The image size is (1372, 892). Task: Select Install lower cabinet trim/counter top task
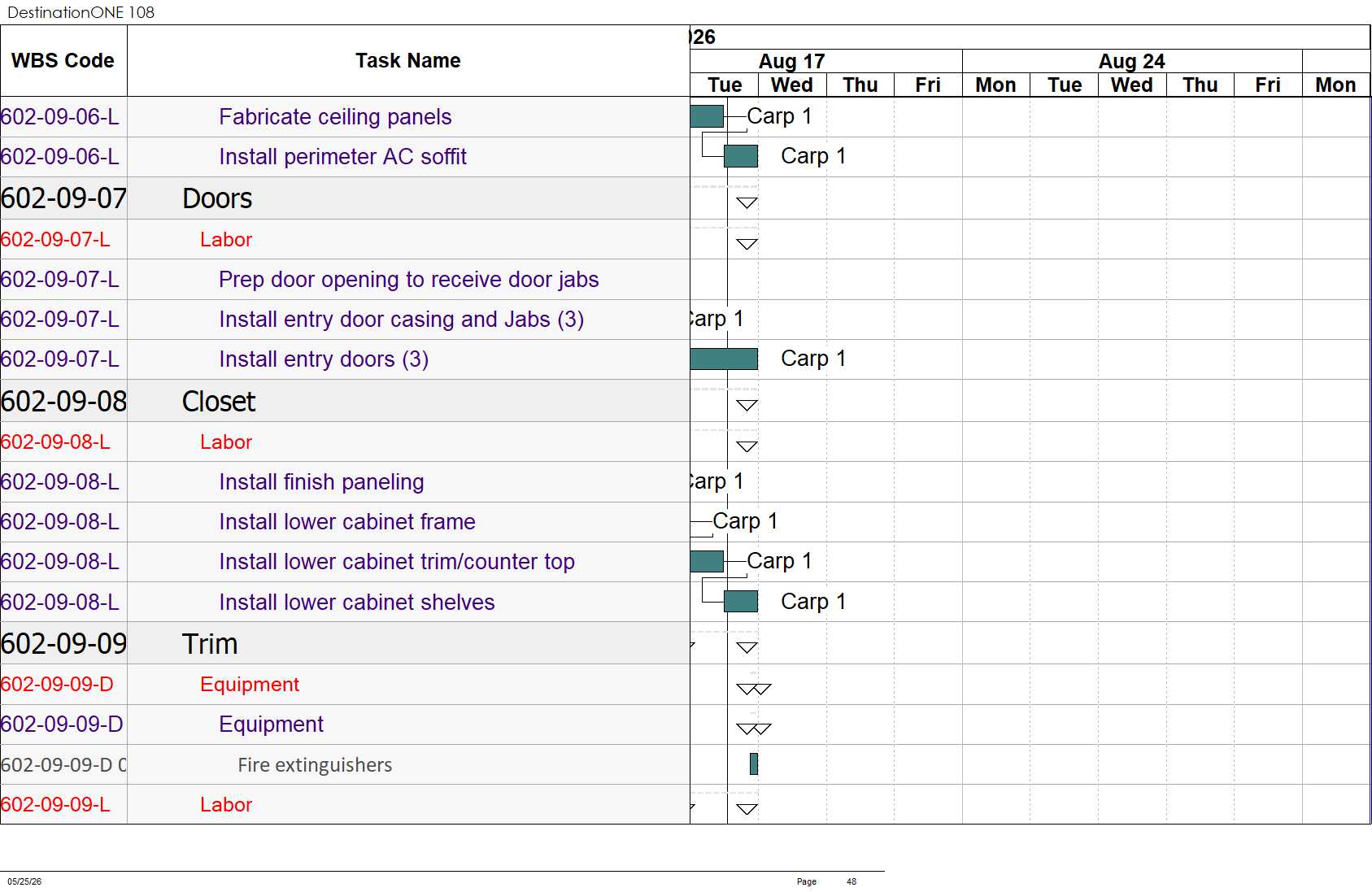pos(397,562)
